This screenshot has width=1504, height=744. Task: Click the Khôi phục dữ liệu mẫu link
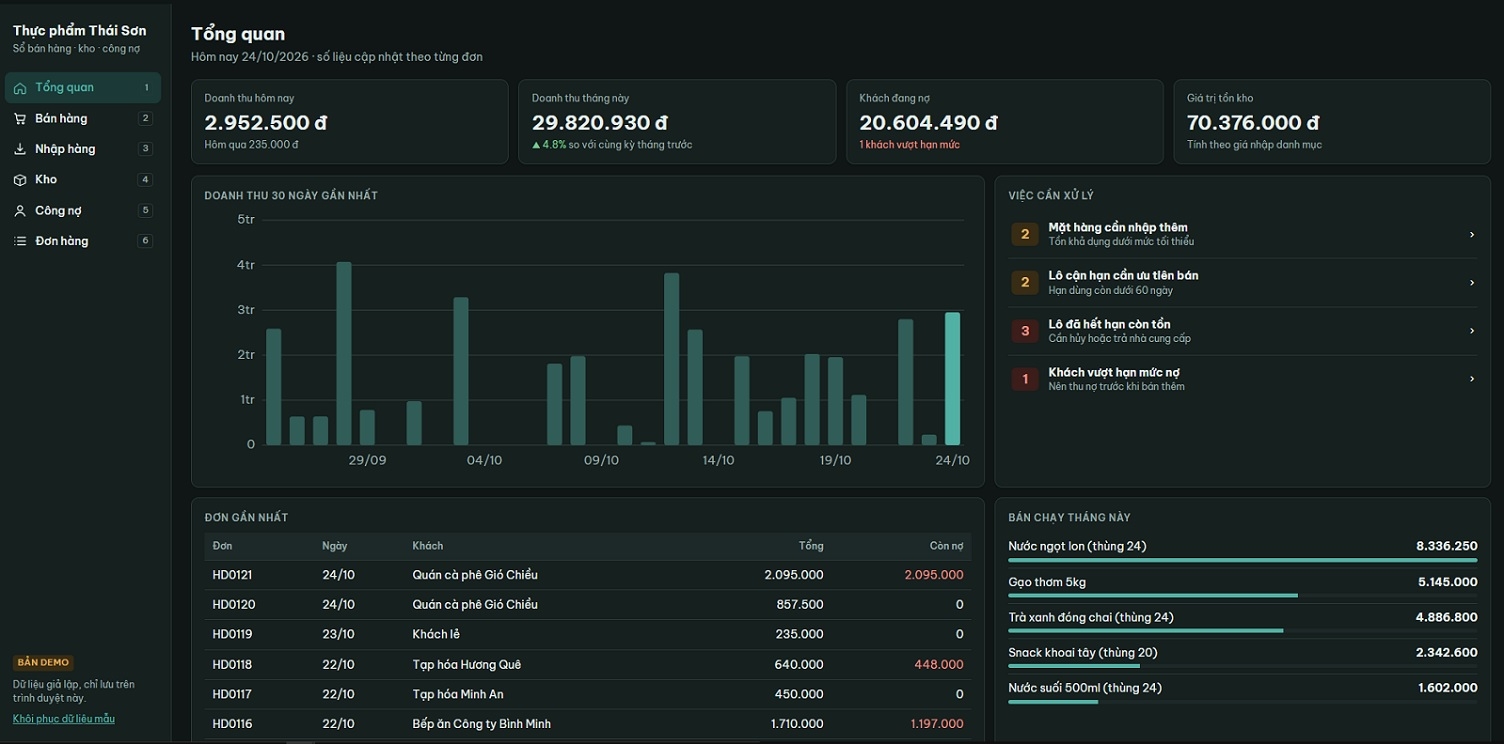tap(64, 719)
